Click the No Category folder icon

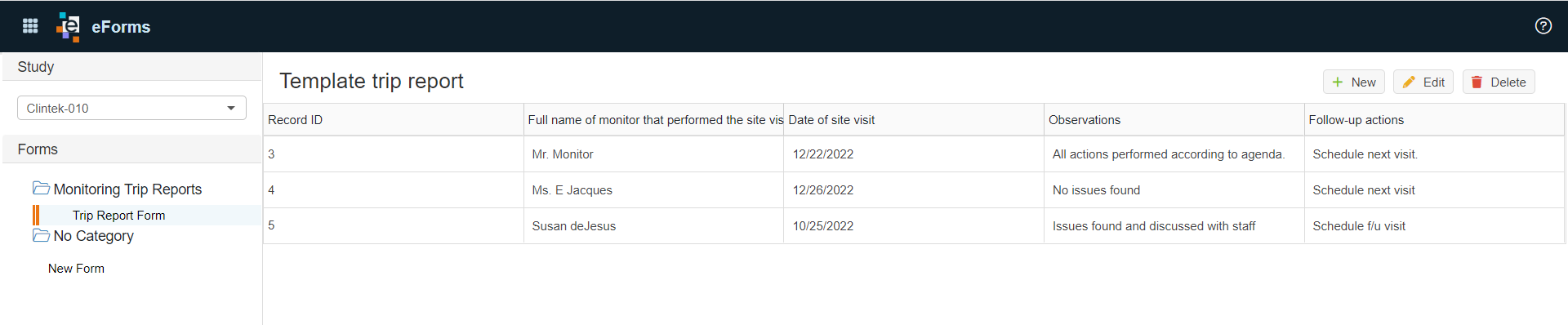click(x=41, y=235)
